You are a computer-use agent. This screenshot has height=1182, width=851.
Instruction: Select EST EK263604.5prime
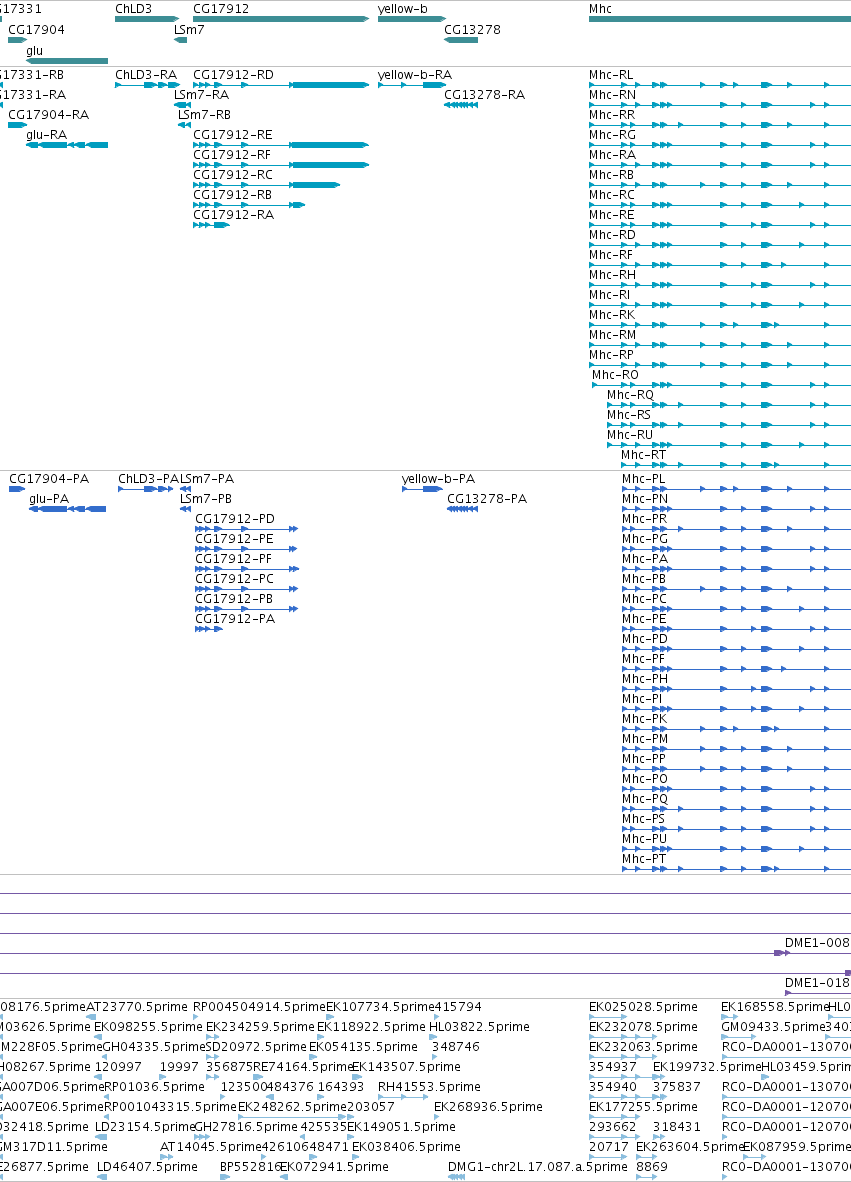[x=690, y=1147]
